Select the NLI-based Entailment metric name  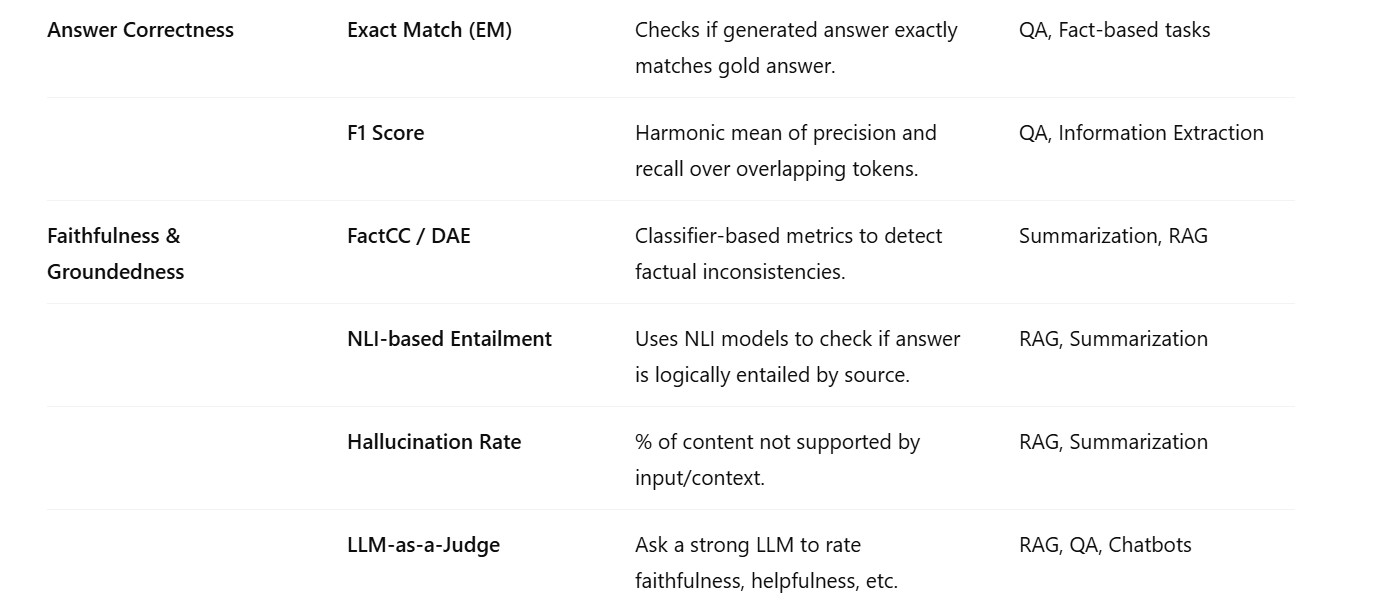449,339
